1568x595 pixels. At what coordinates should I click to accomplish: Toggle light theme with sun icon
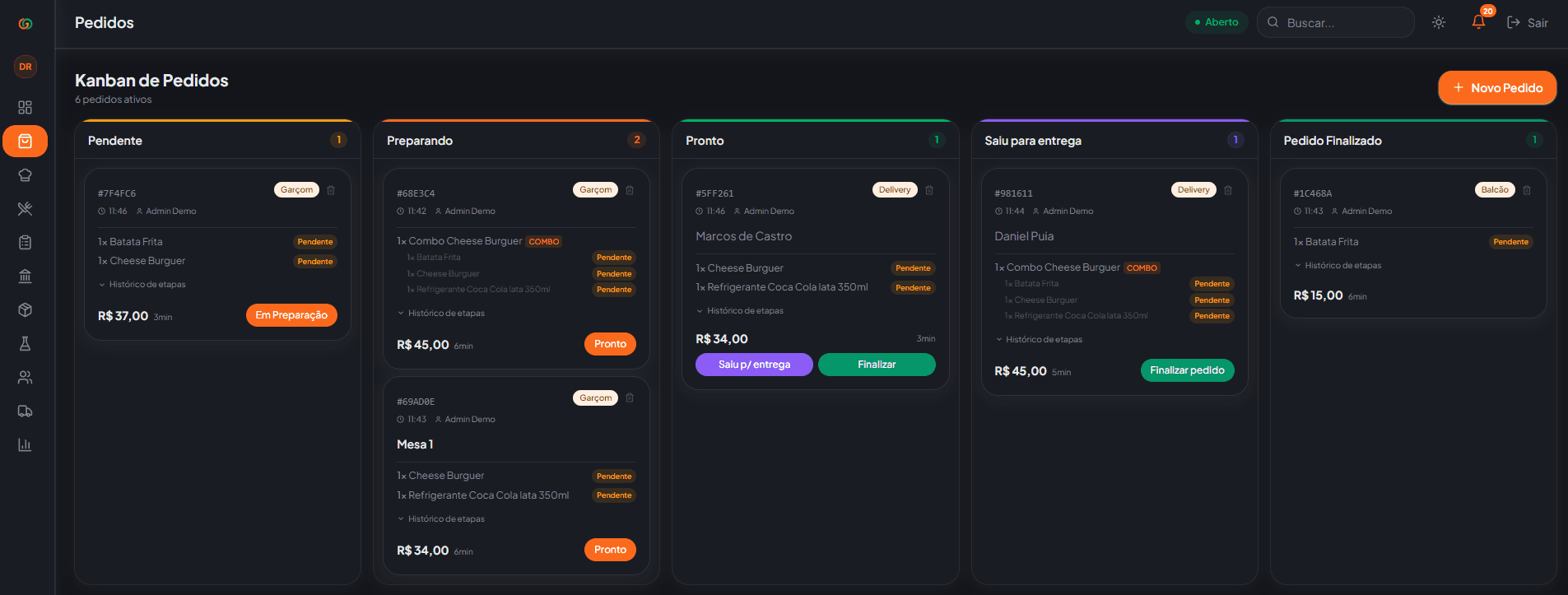1439,22
